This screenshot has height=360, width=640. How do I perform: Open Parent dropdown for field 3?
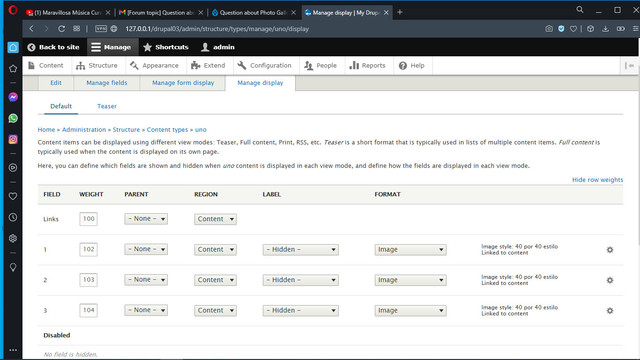(146, 310)
